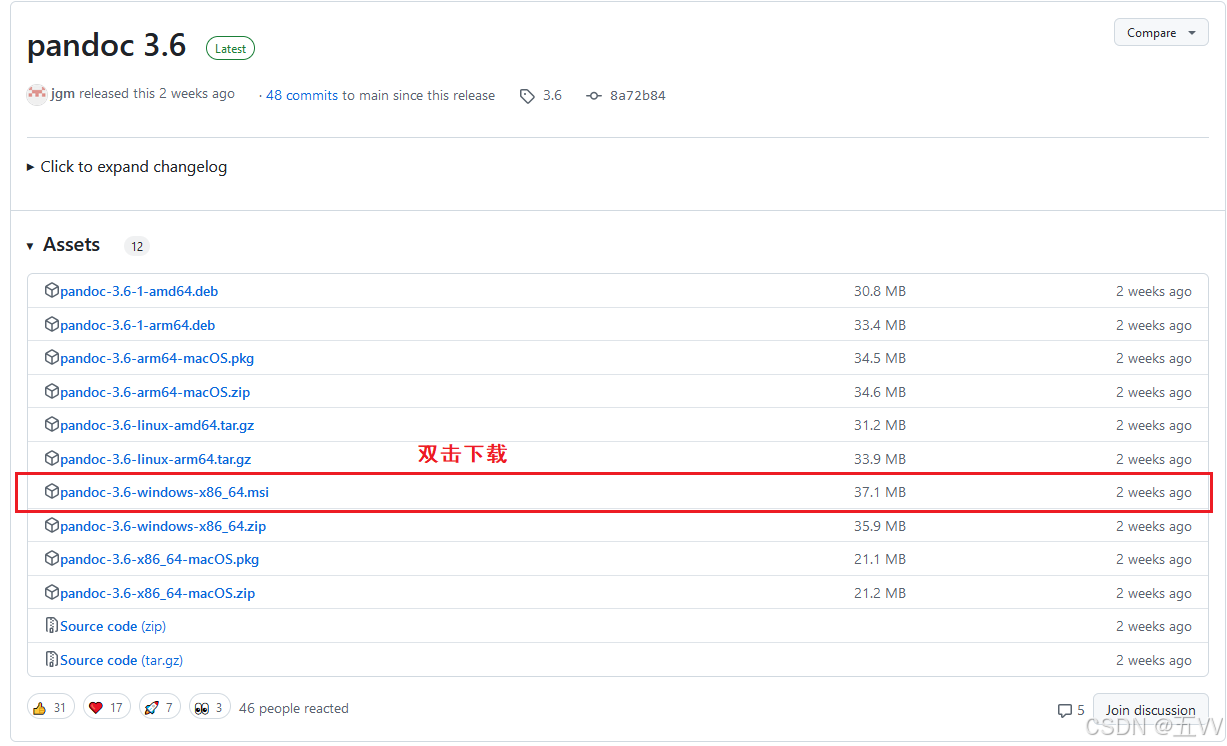Download pandoc-3.6-1-arm64.deb

point(137,325)
